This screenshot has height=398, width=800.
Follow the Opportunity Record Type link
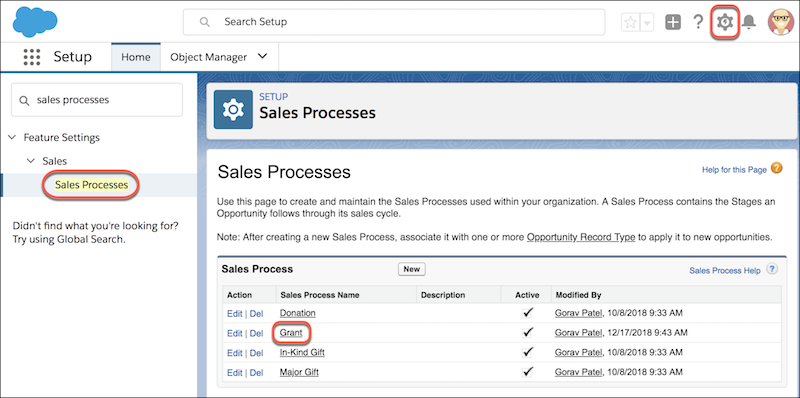(x=581, y=237)
